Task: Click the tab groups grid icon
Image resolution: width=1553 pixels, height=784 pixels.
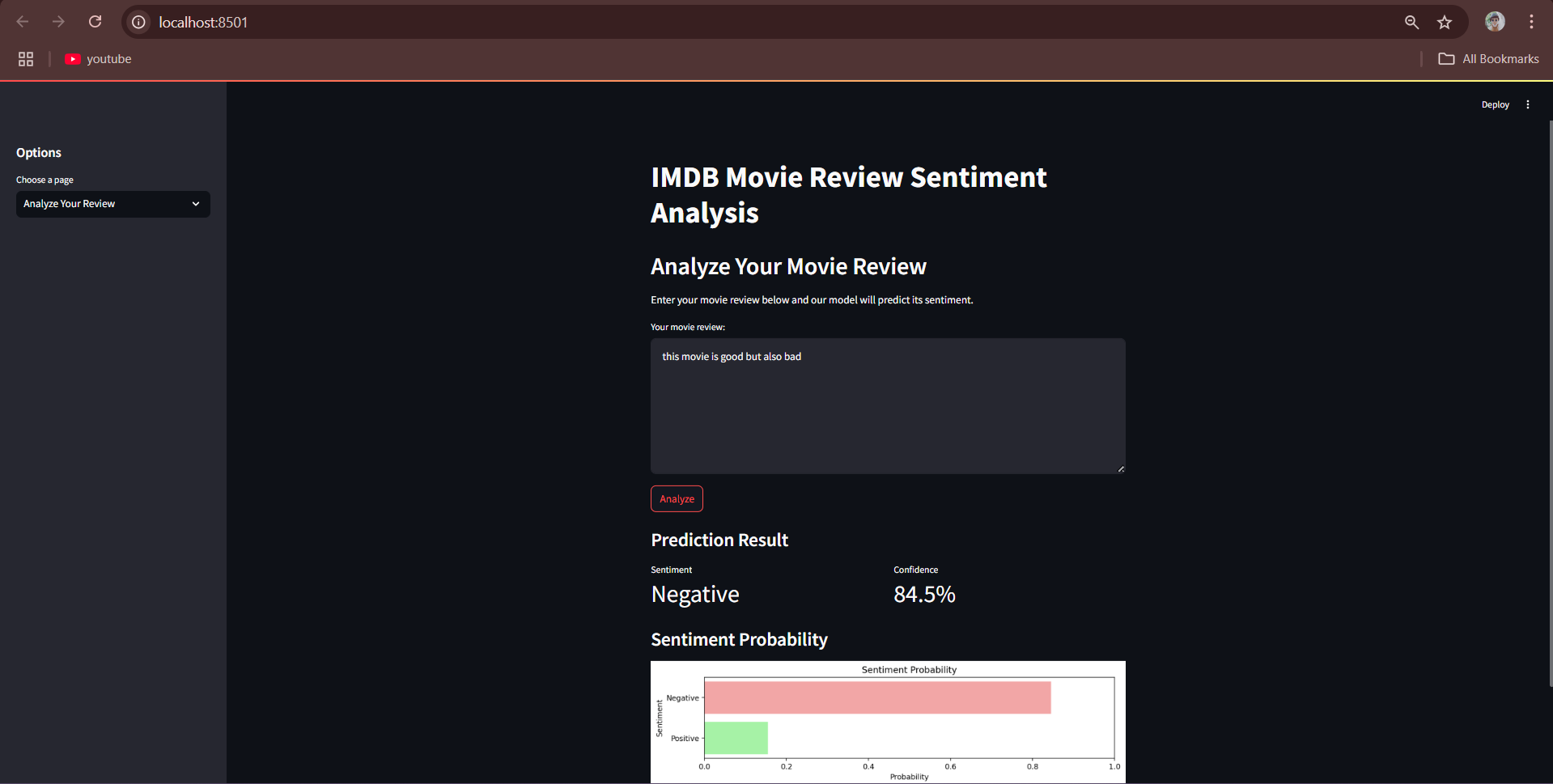Action: (25, 58)
